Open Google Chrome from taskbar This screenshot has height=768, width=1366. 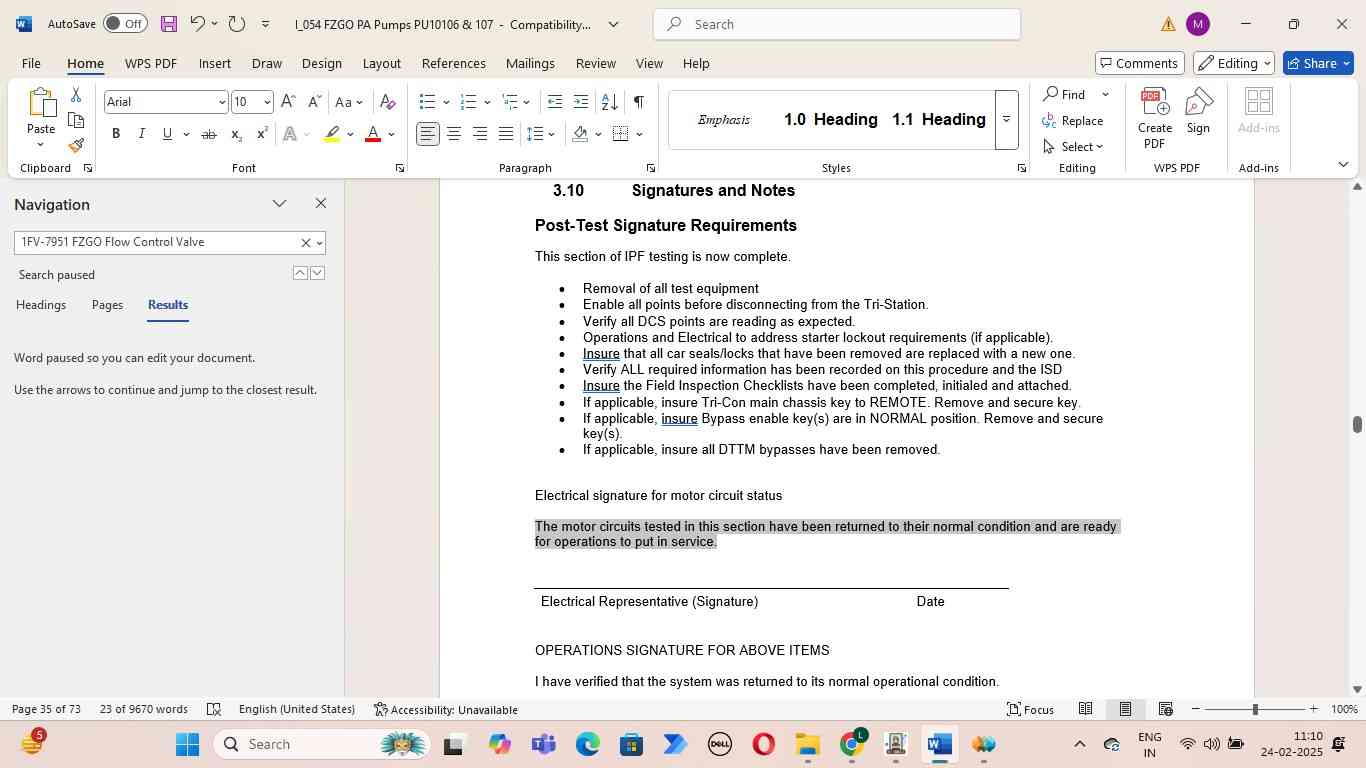852,745
